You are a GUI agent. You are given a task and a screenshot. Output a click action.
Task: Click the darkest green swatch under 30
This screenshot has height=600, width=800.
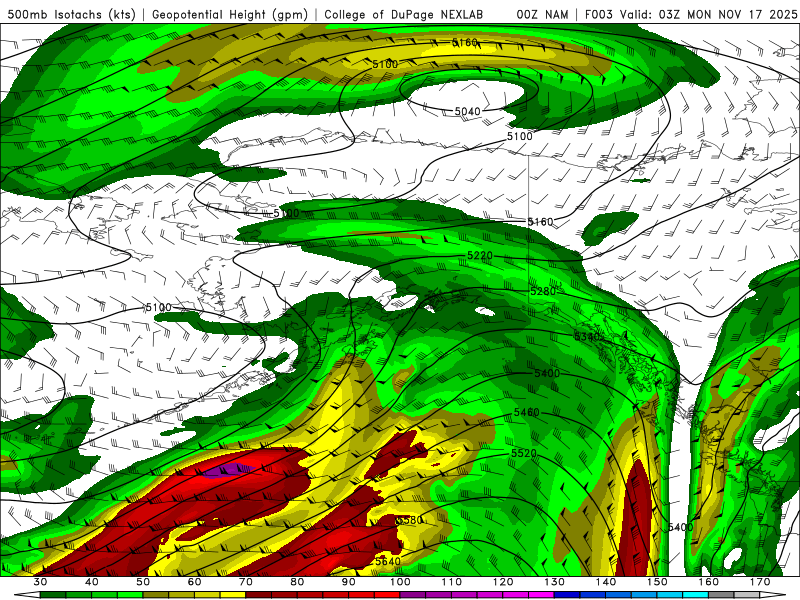pos(53,595)
